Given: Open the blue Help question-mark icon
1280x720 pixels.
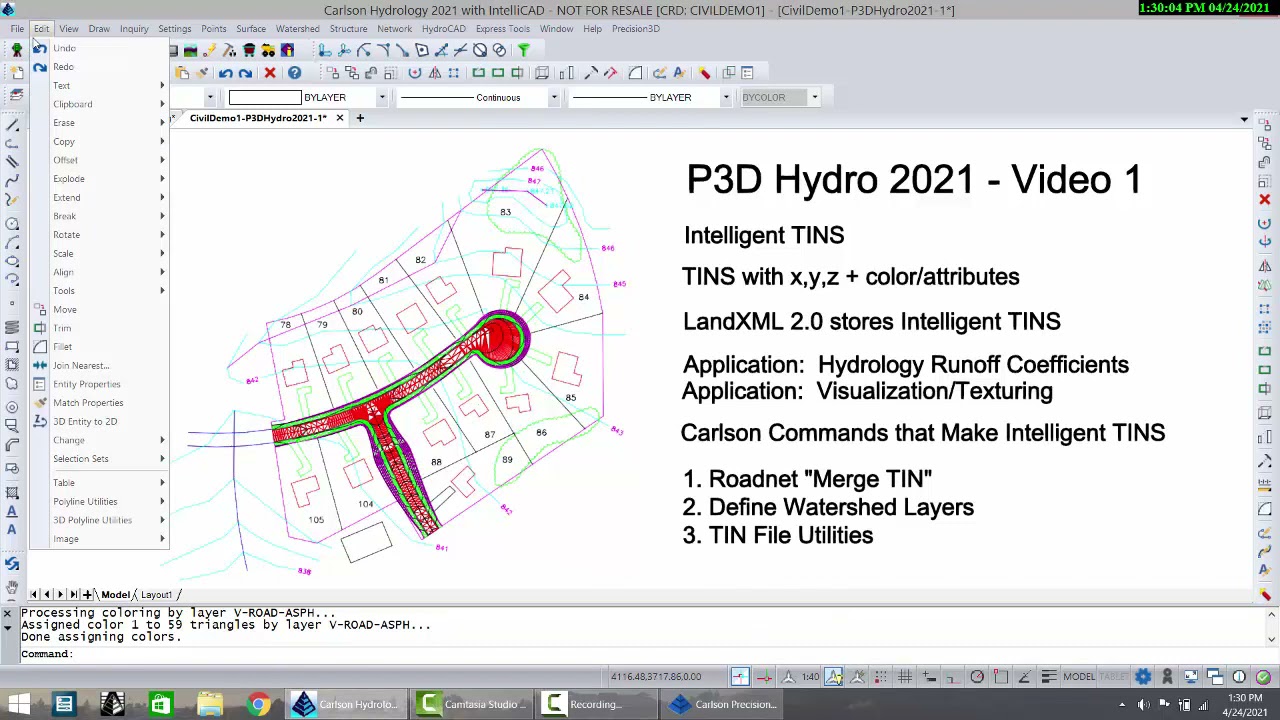Looking at the screenshot, I should pos(294,73).
